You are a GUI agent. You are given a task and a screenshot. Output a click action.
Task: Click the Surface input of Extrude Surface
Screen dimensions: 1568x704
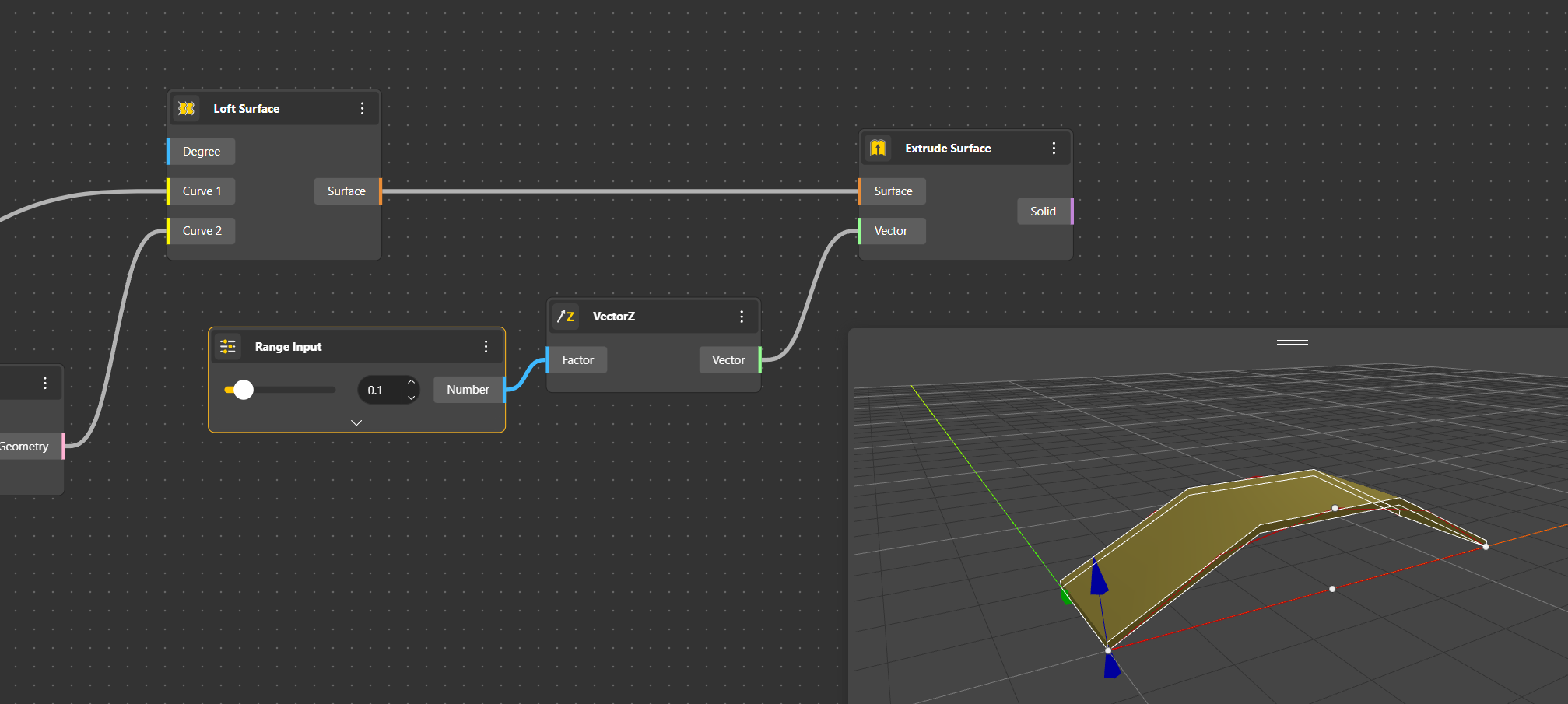[892, 191]
